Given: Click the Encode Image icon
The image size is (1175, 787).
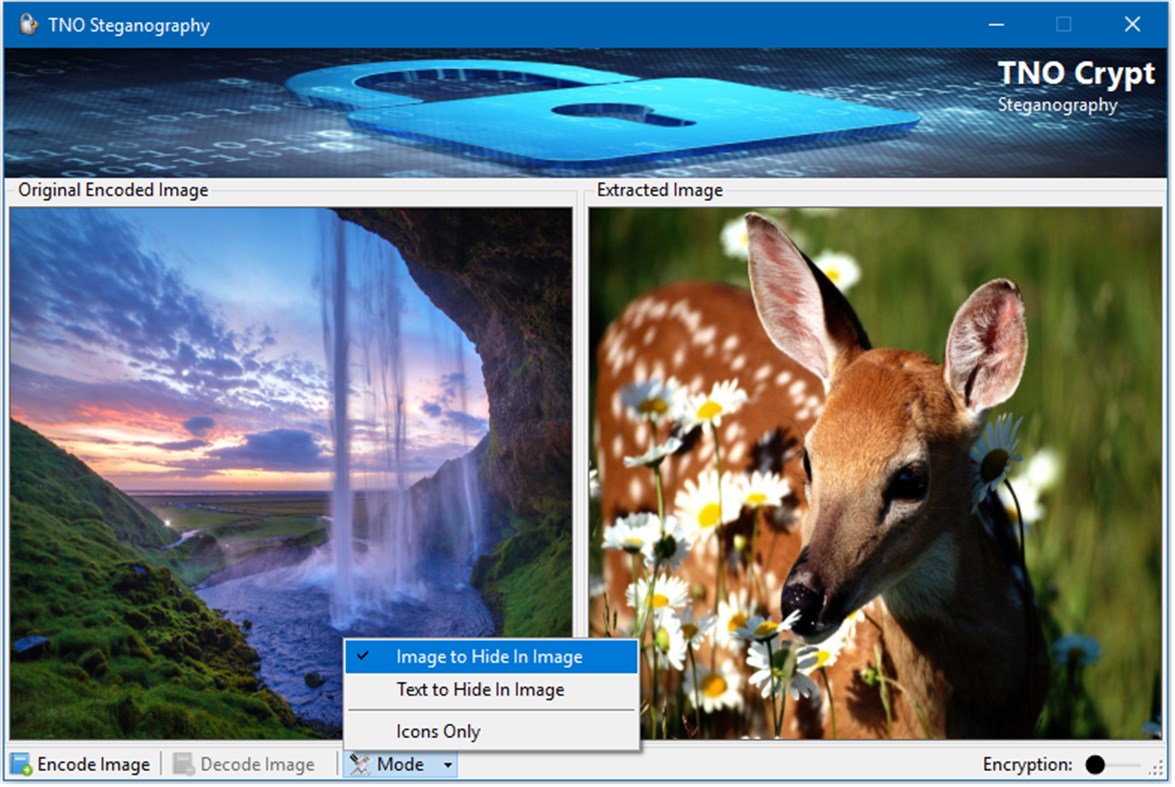Looking at the screenshot, I should 21,765.
